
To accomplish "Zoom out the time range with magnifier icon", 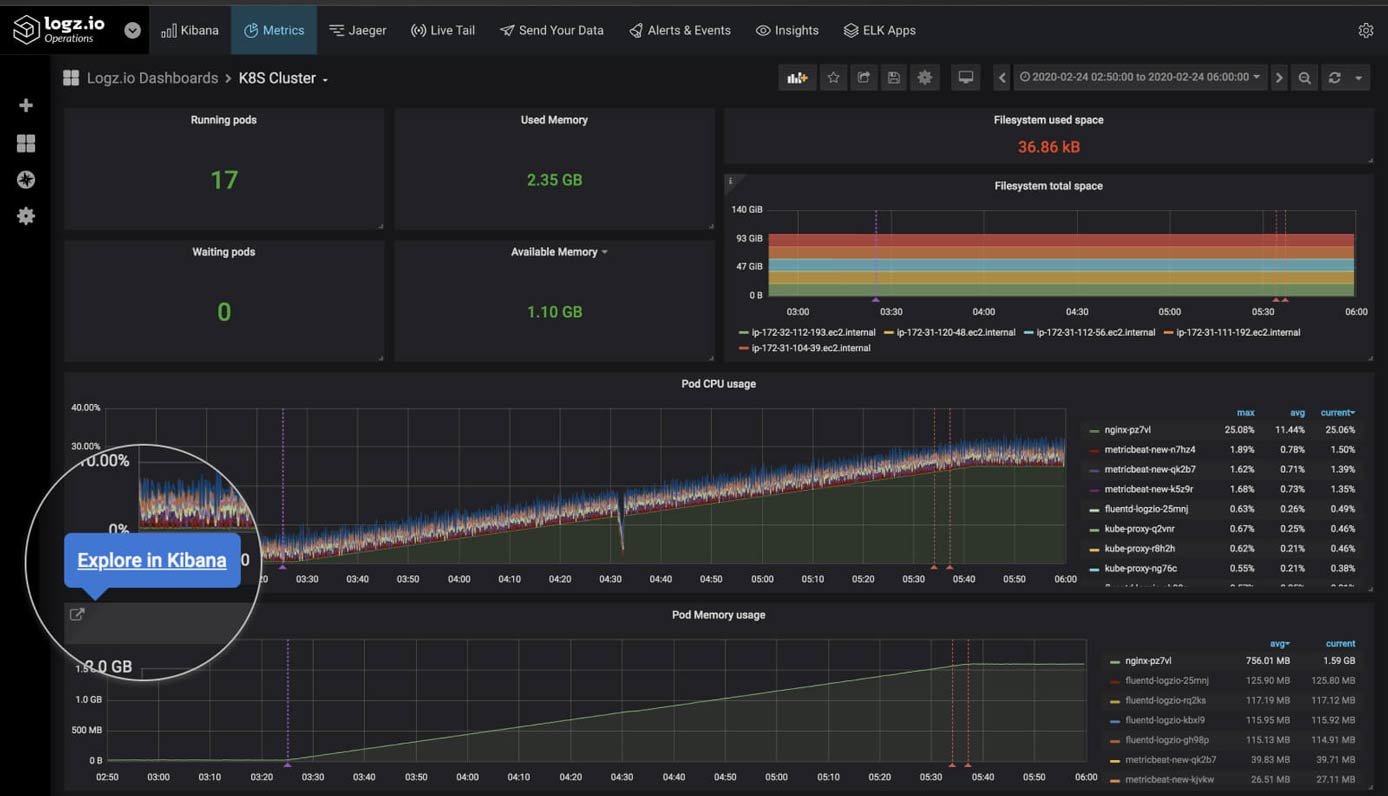I will click(x=1304, y=77).
